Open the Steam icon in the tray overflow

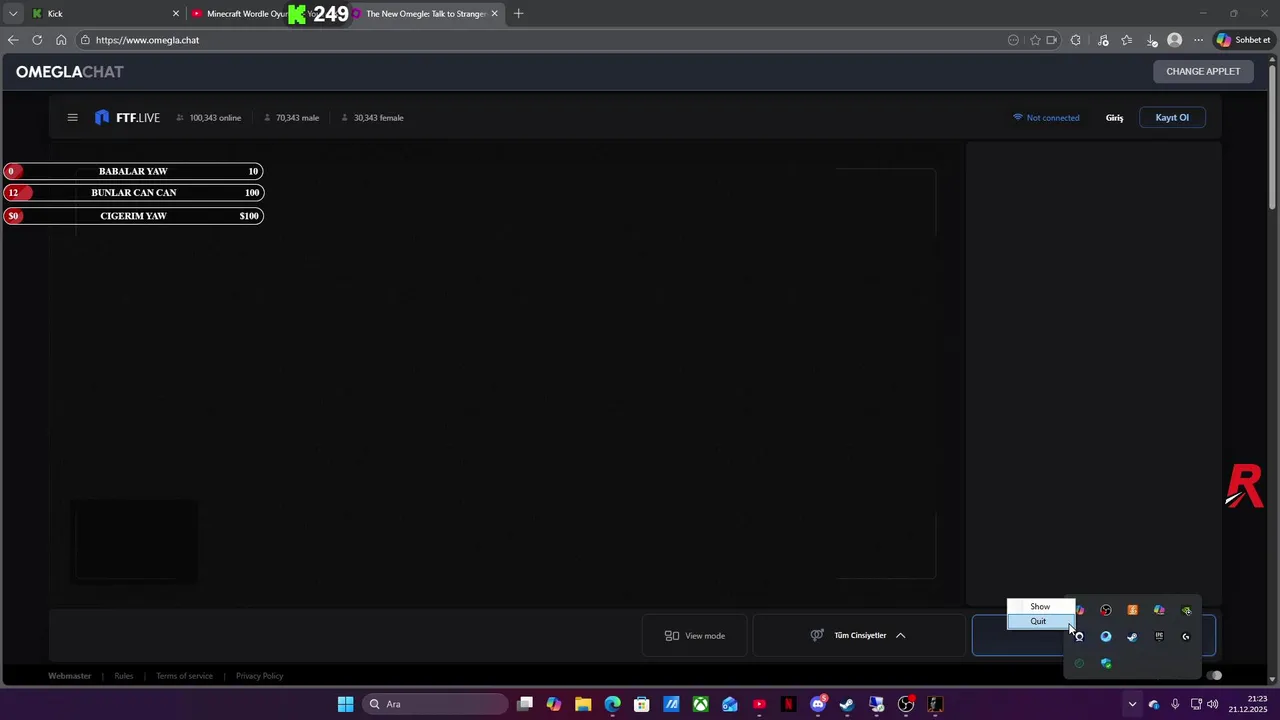click(1132, 636)
